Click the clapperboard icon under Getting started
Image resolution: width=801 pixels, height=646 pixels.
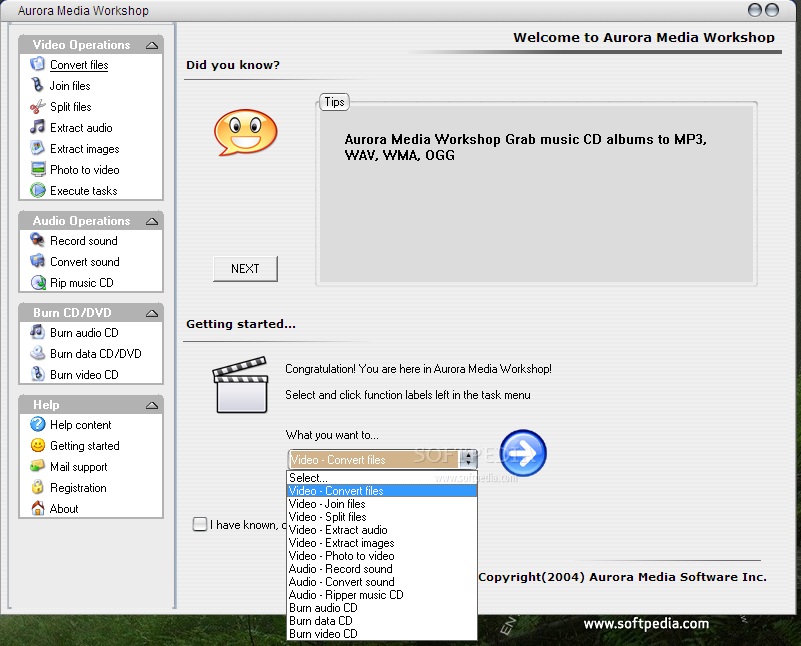(241, 385)
